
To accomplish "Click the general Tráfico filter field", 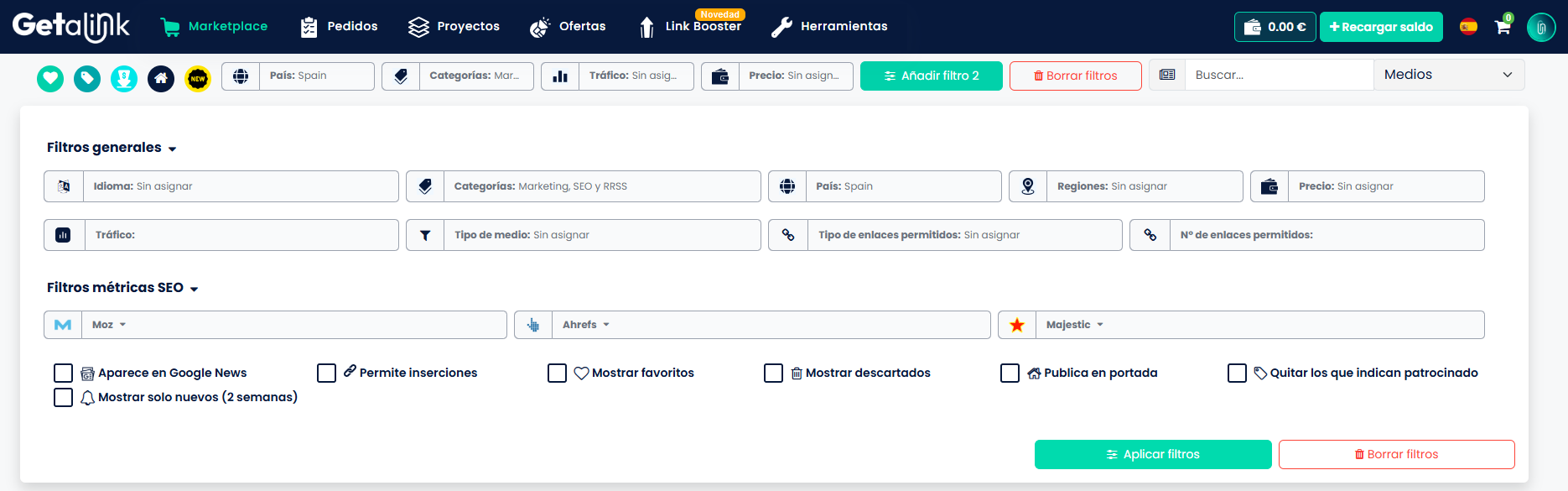I will (x=241, y=235).
